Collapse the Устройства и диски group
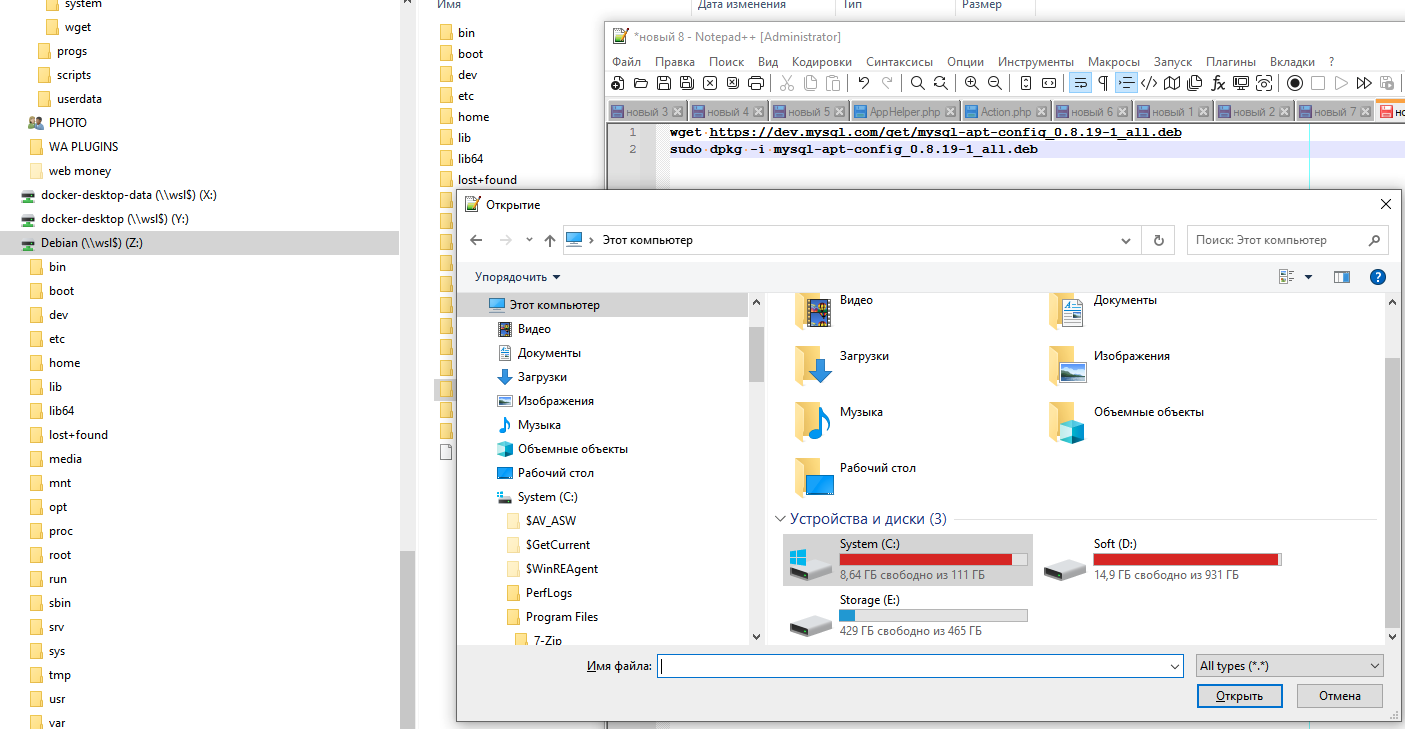 pyautogui.click(x=780, y=519)
